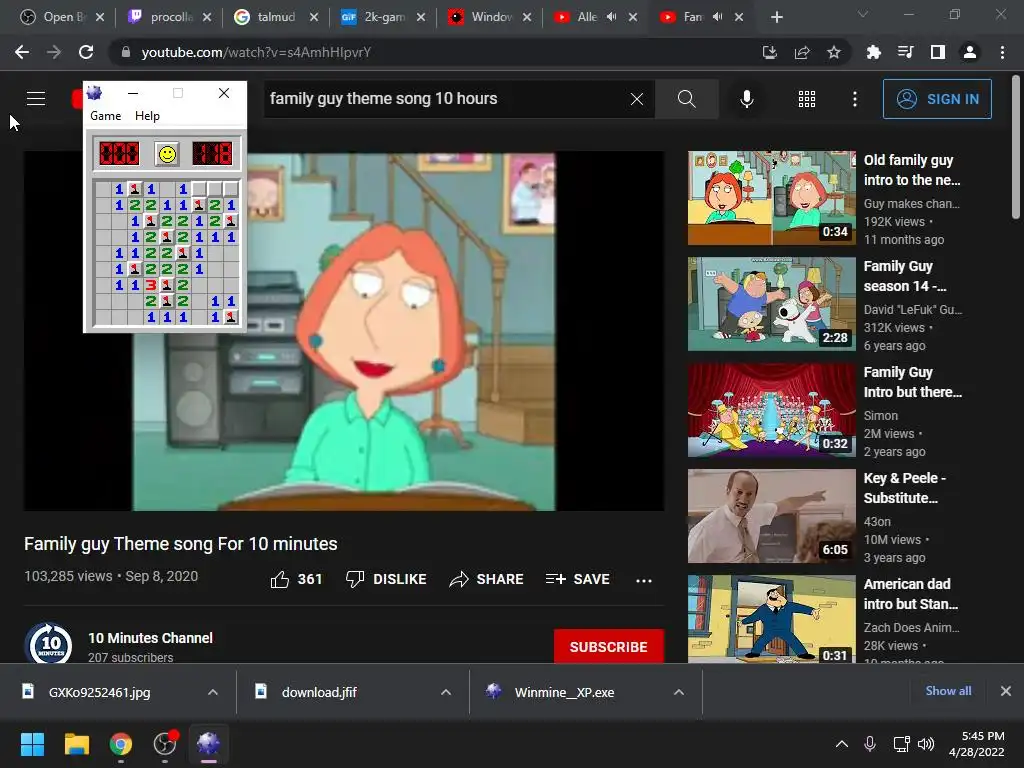Click the volume icon in system tray
The image size is (1024, 768).
[926, 744]
